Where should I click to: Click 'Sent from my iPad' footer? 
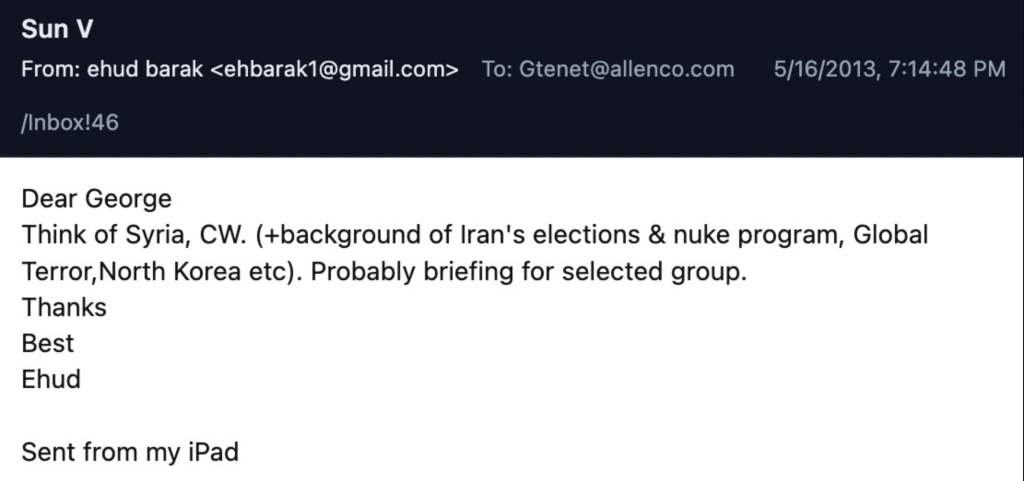coord(130,452)
